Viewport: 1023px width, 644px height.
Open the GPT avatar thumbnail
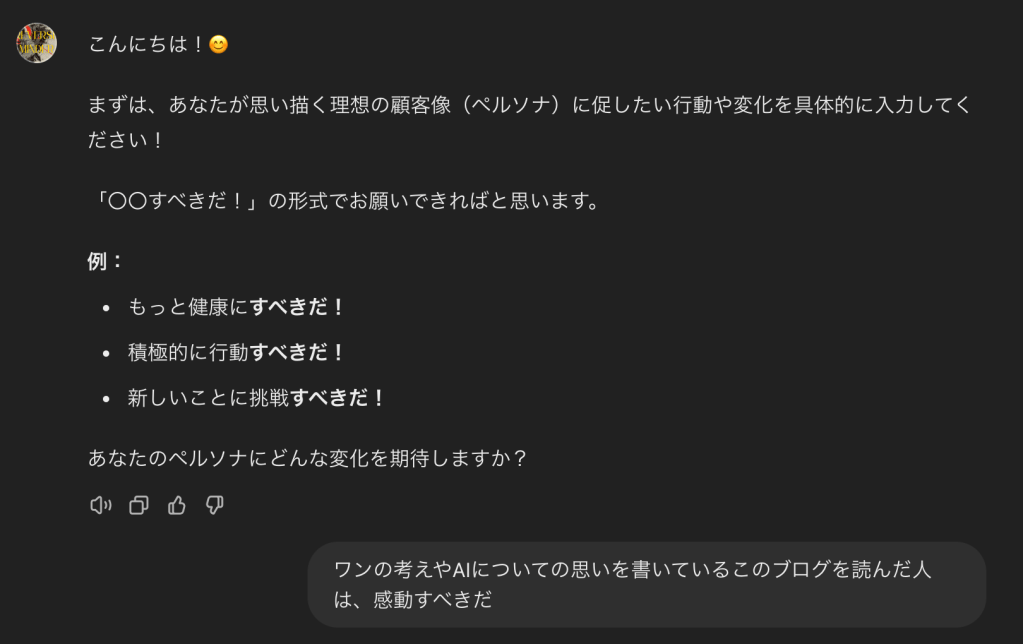36,43
